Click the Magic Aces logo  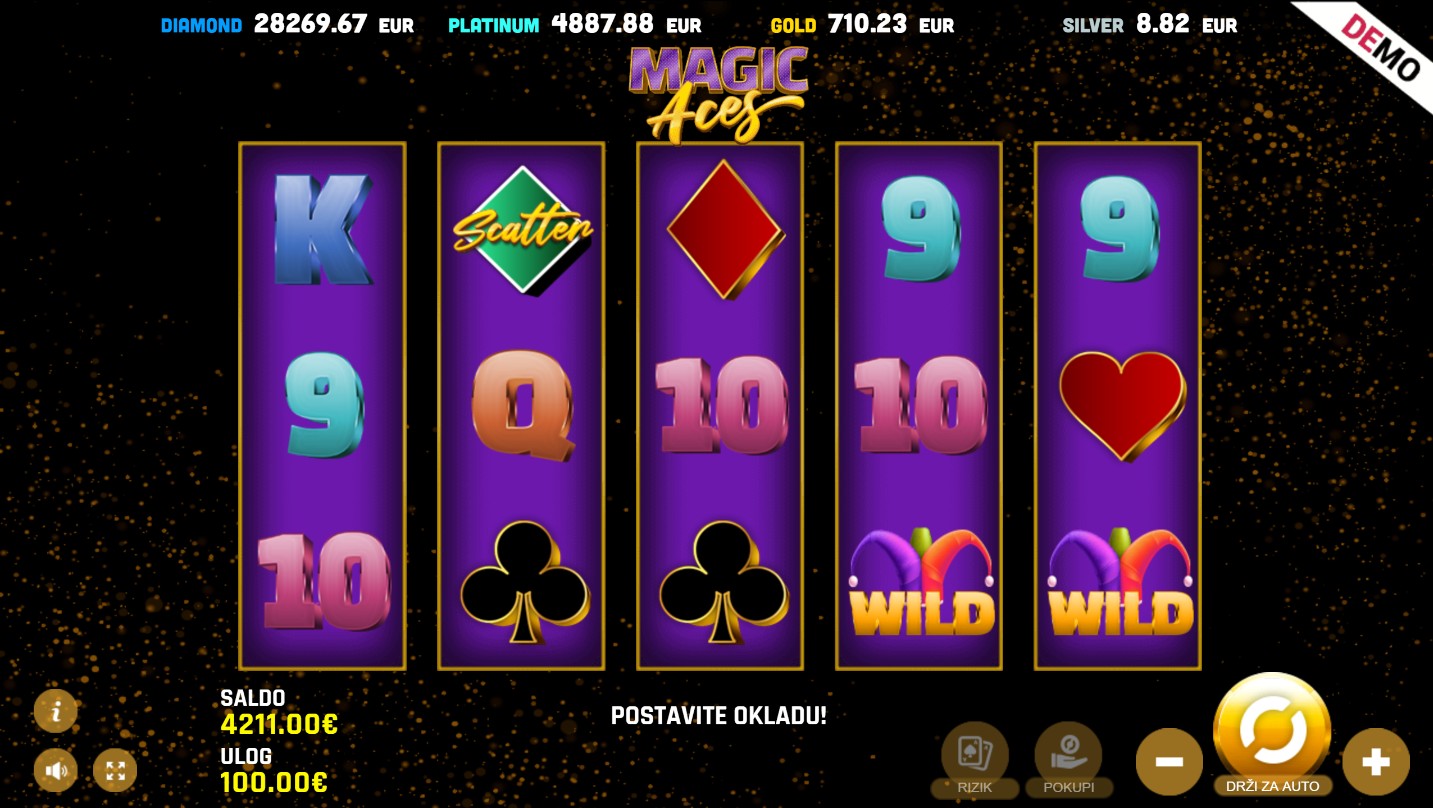point(718,92)
